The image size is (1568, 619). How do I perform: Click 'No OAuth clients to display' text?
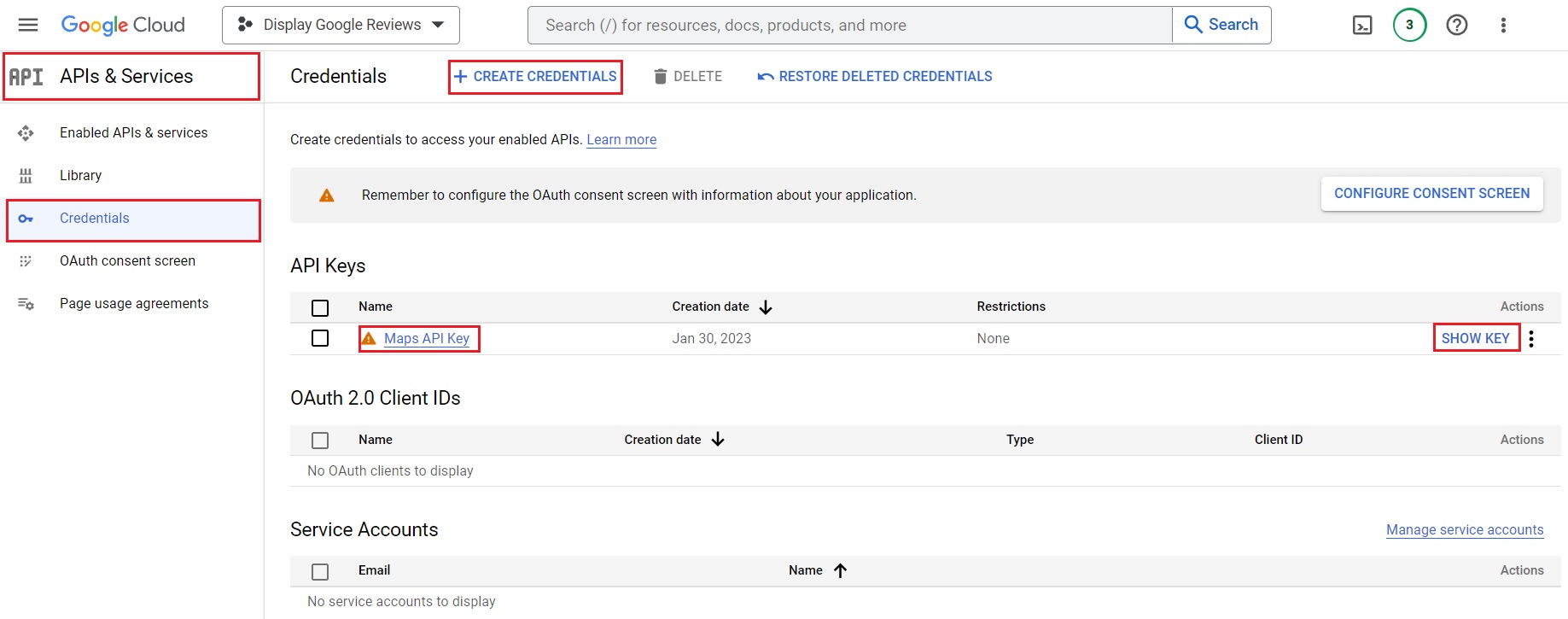pyautogui.click(x=390, y=470)
